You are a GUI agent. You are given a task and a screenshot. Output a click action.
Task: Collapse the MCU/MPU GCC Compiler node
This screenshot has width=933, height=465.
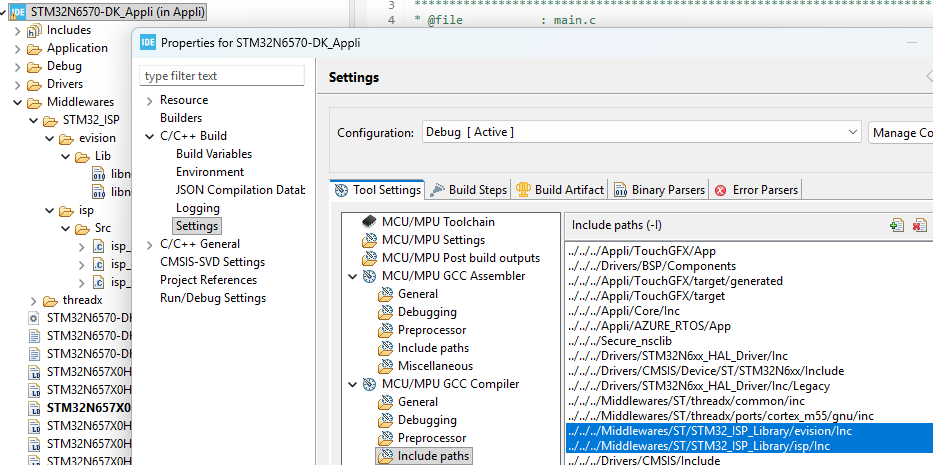352,384
